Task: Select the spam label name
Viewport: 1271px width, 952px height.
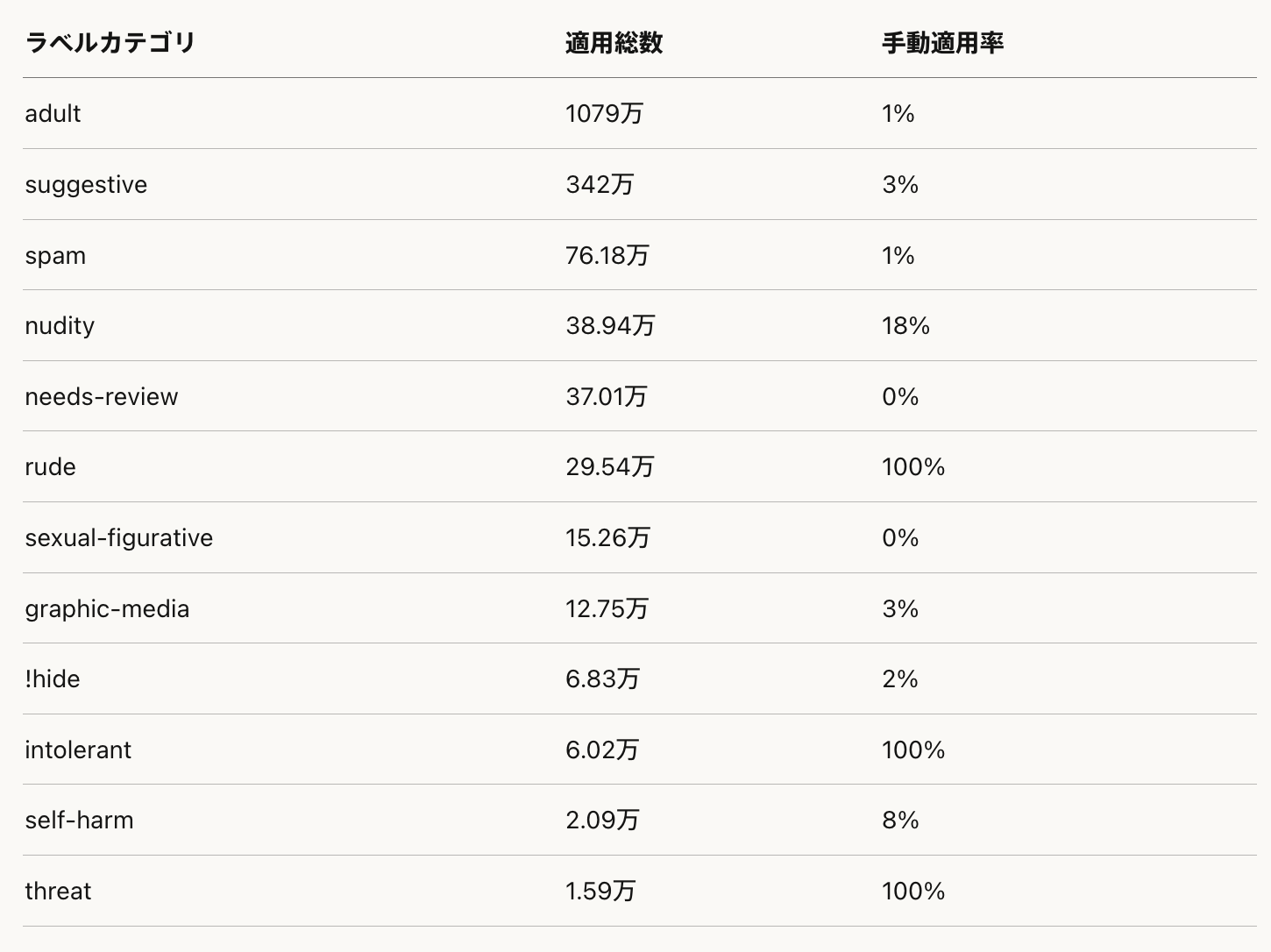Action: pyautogui.click(x=55, y=255)
